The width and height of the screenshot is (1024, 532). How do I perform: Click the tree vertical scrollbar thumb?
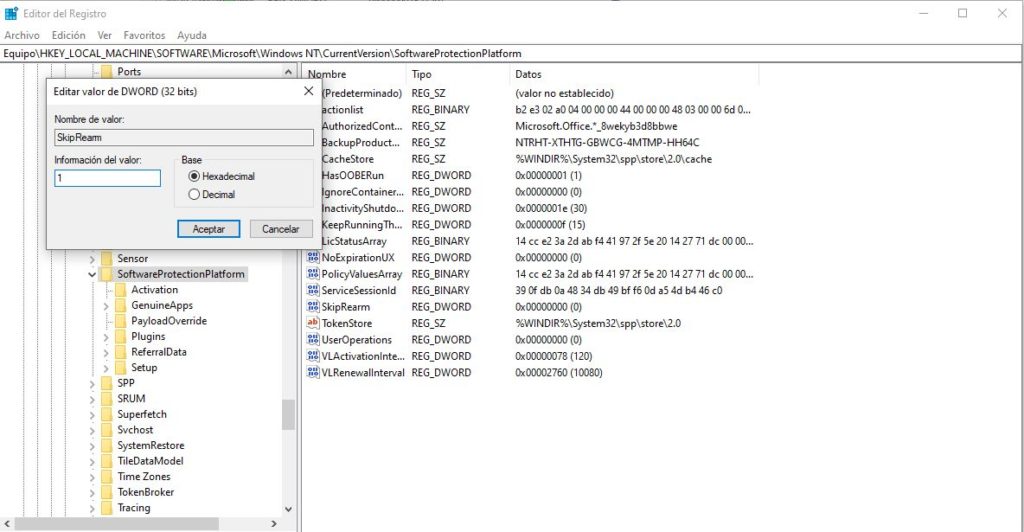288,415
